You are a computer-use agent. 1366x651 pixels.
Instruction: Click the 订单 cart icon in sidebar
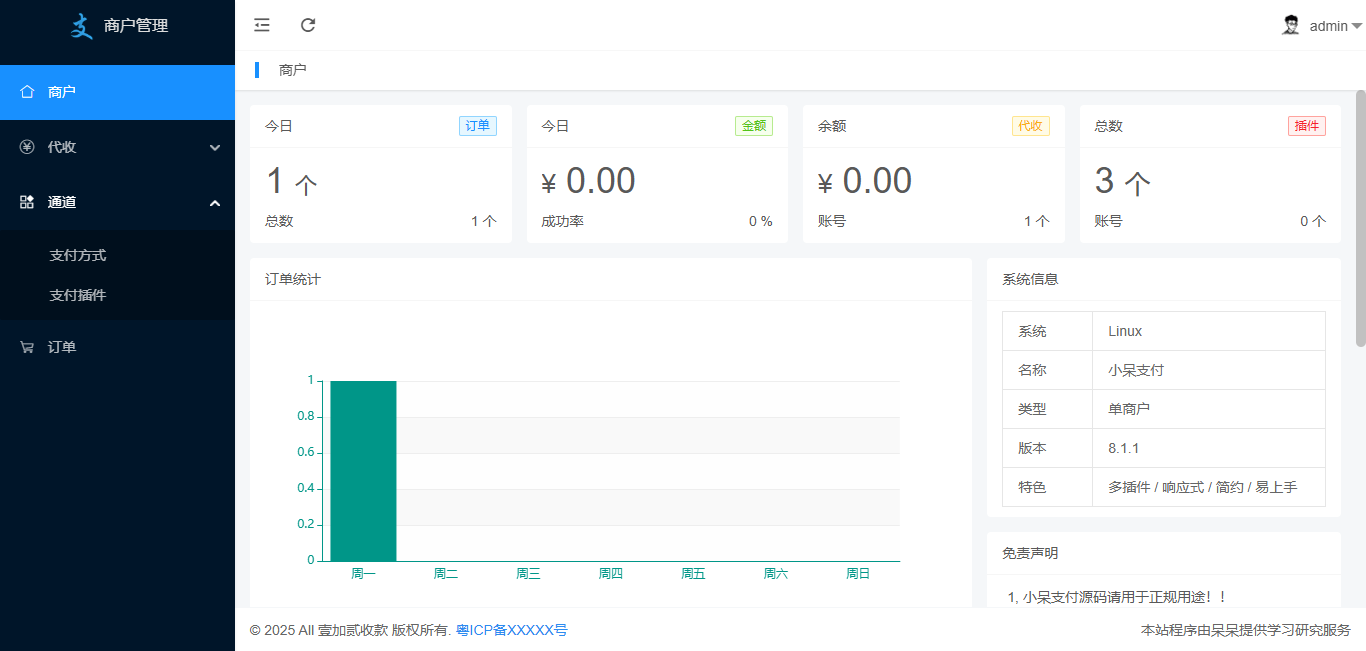click(x=27, y=346)
